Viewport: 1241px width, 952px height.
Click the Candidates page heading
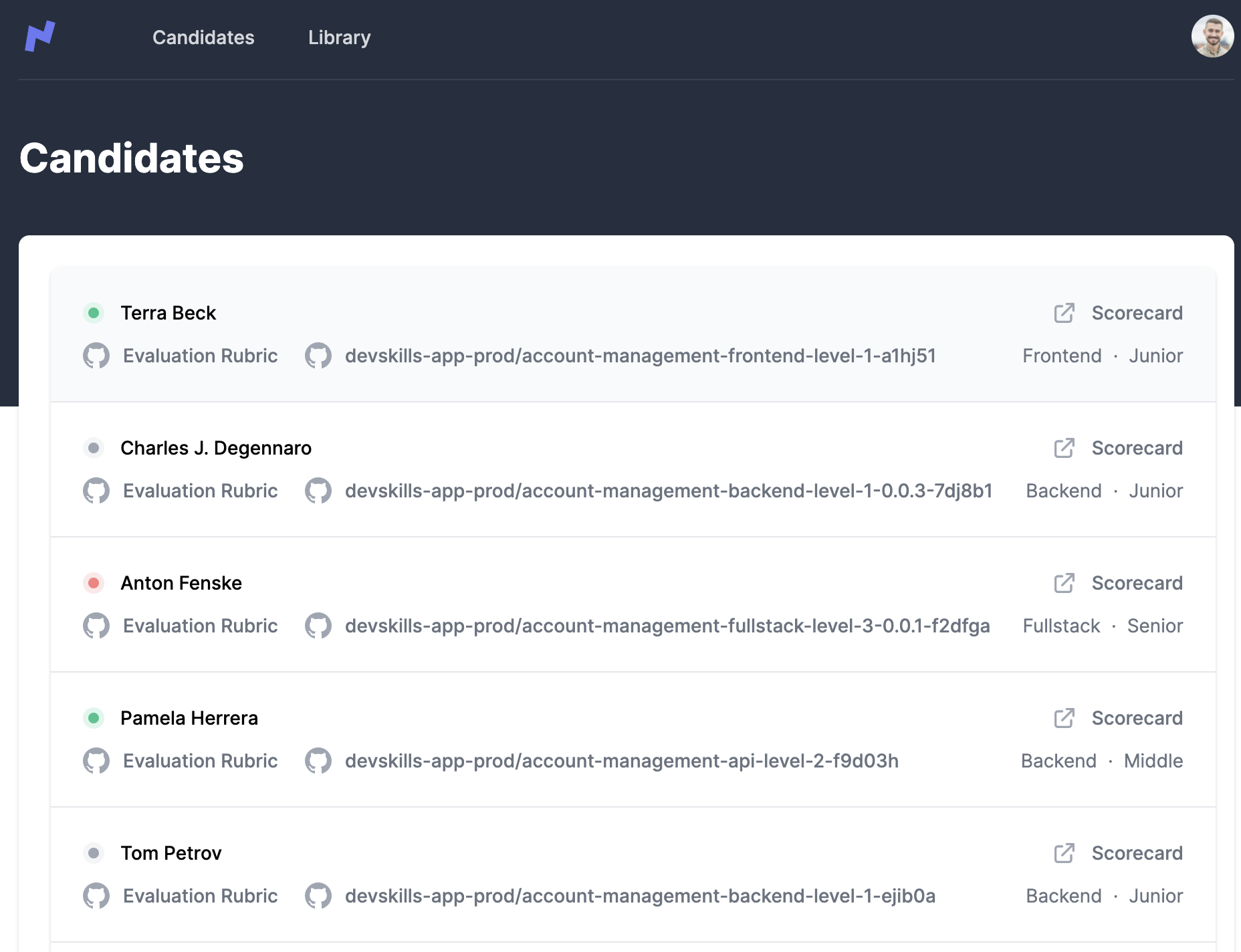point(132,158)
